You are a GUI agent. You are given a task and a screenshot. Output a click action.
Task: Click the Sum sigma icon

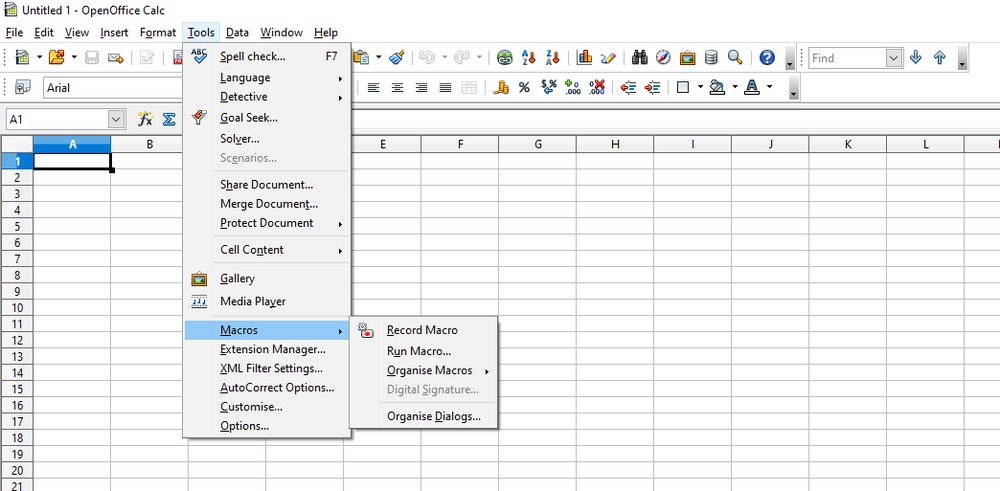click(169, 119)
